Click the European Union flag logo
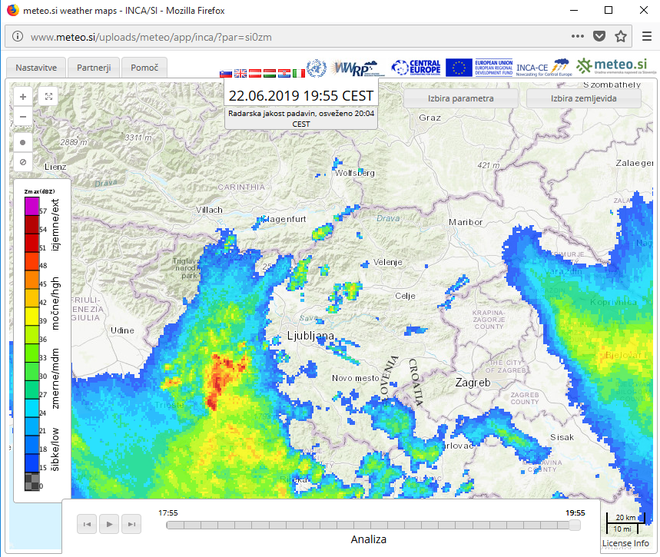 459,67
